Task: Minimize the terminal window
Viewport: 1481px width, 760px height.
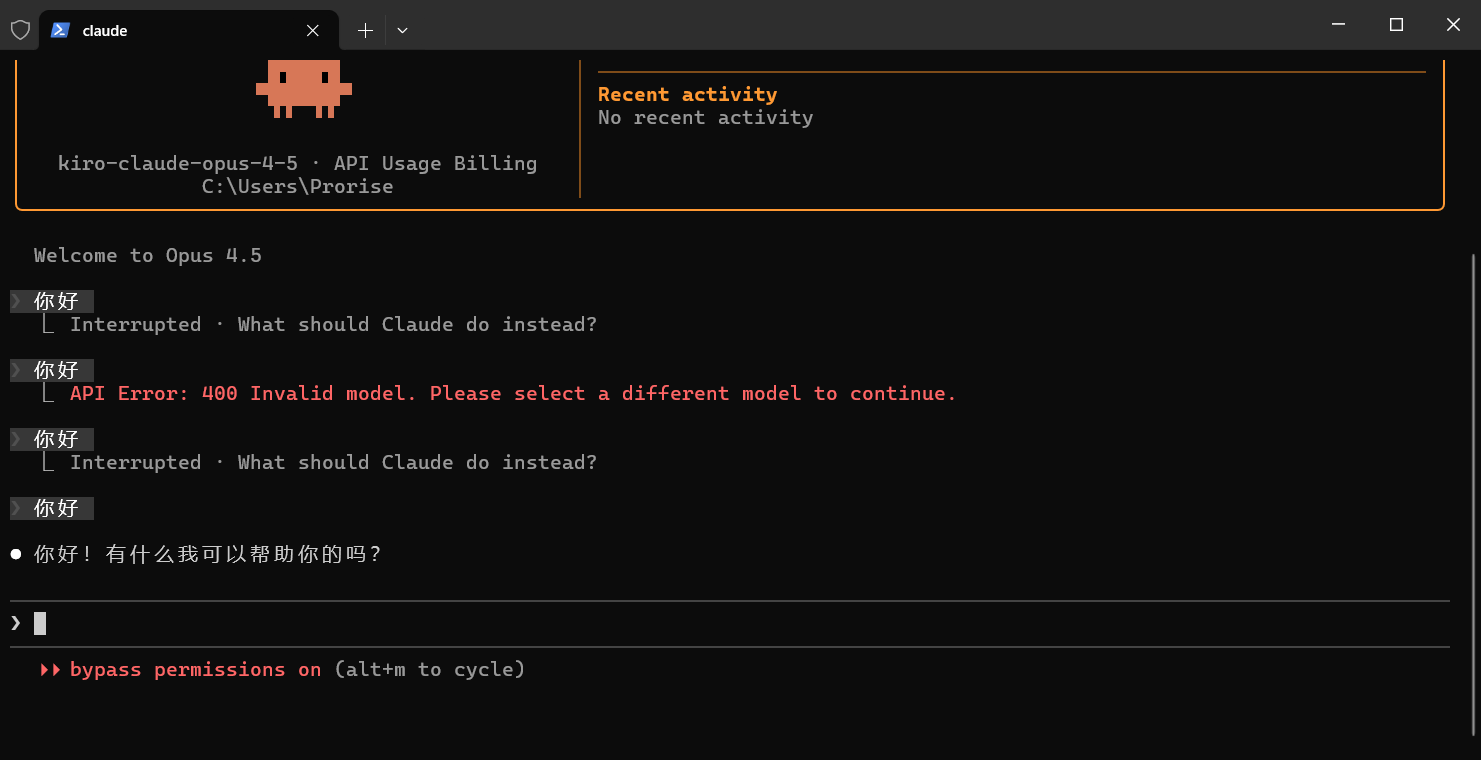Action: click(x=1339, y=25)
